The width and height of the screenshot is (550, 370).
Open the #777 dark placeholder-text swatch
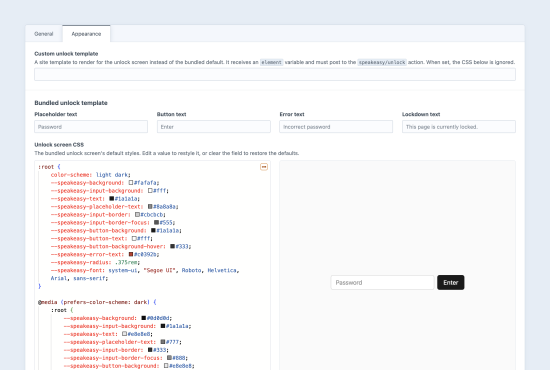point(163,342)
